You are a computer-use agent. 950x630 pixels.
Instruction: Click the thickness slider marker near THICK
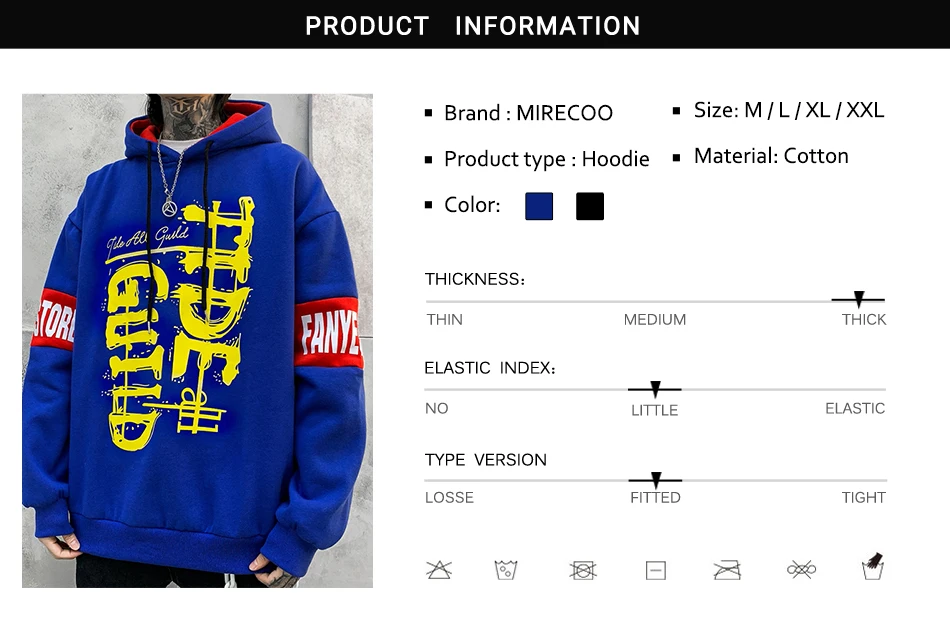859,299
